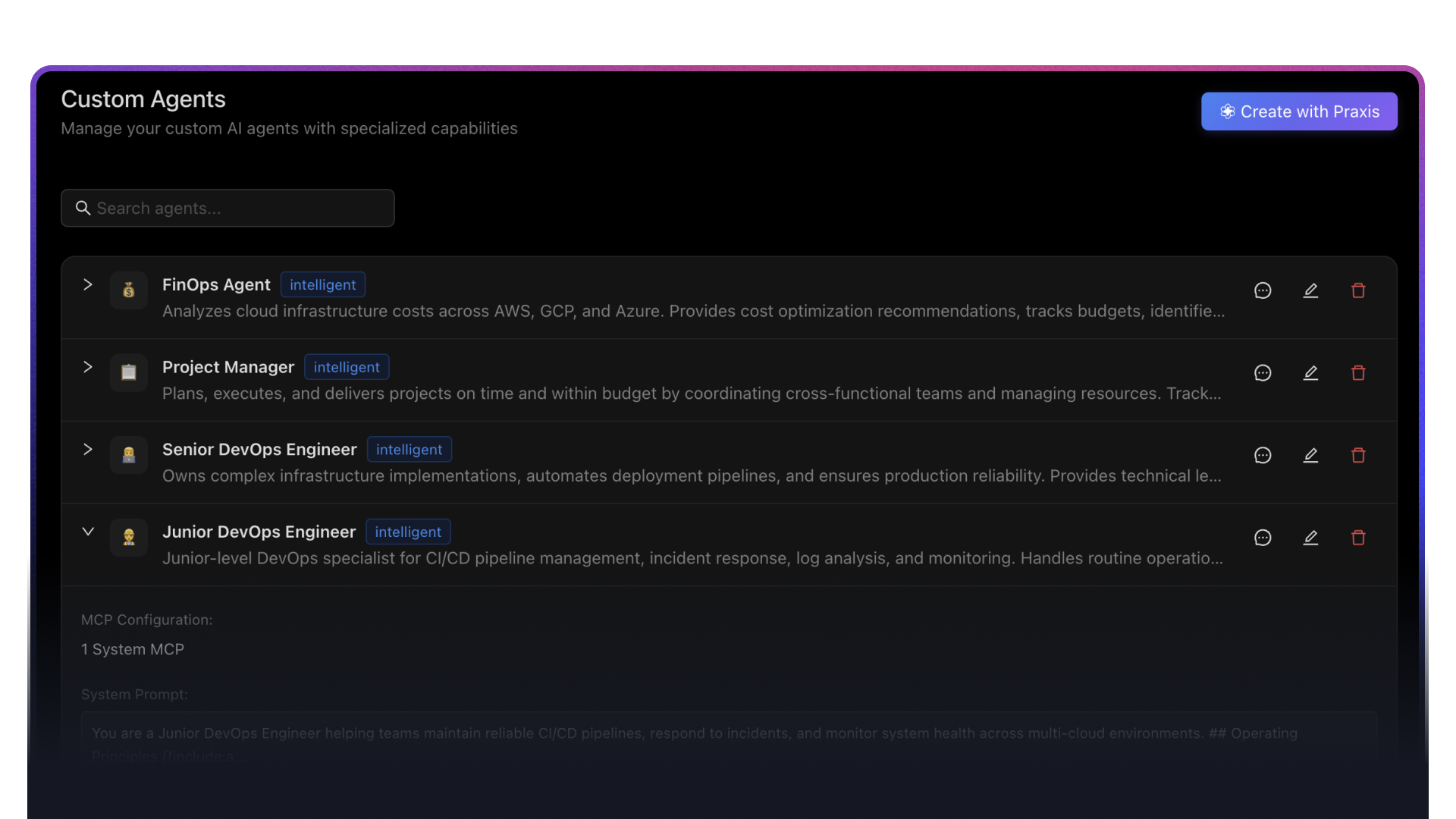Edit the Senior DevOps Engineer agent

pos(1310,455)
